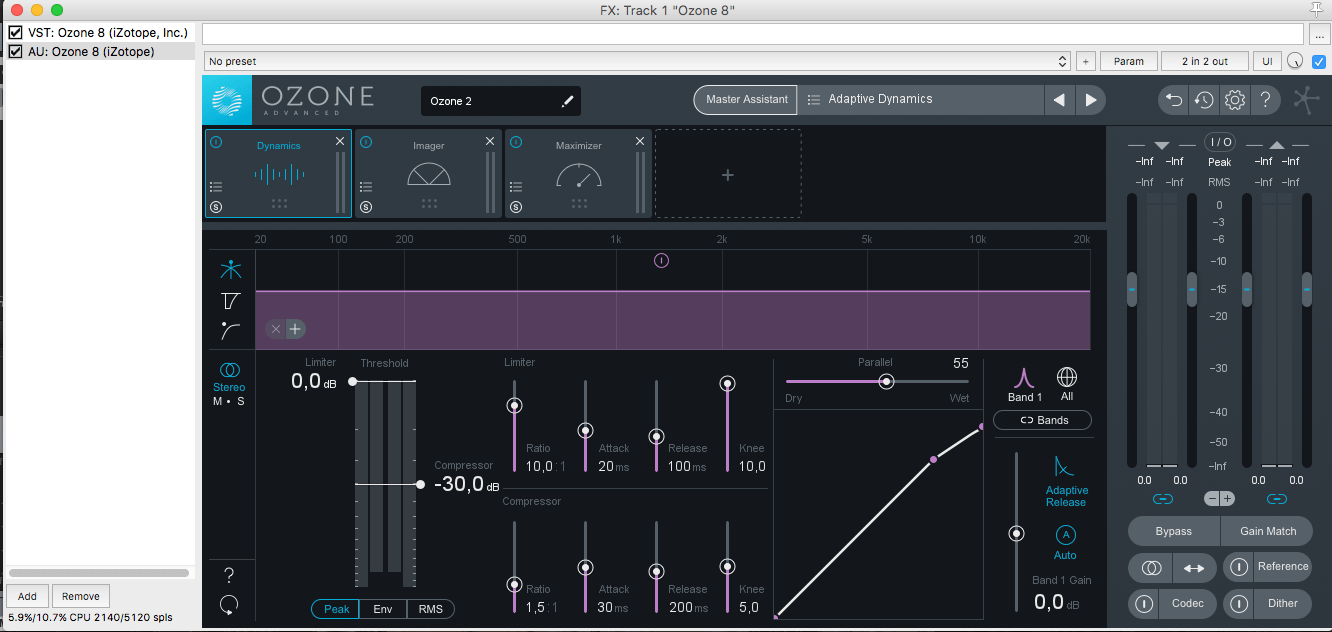Open the Ozone help question icon
This screenshot has width=1332, height=632.
pos(1265,100)
